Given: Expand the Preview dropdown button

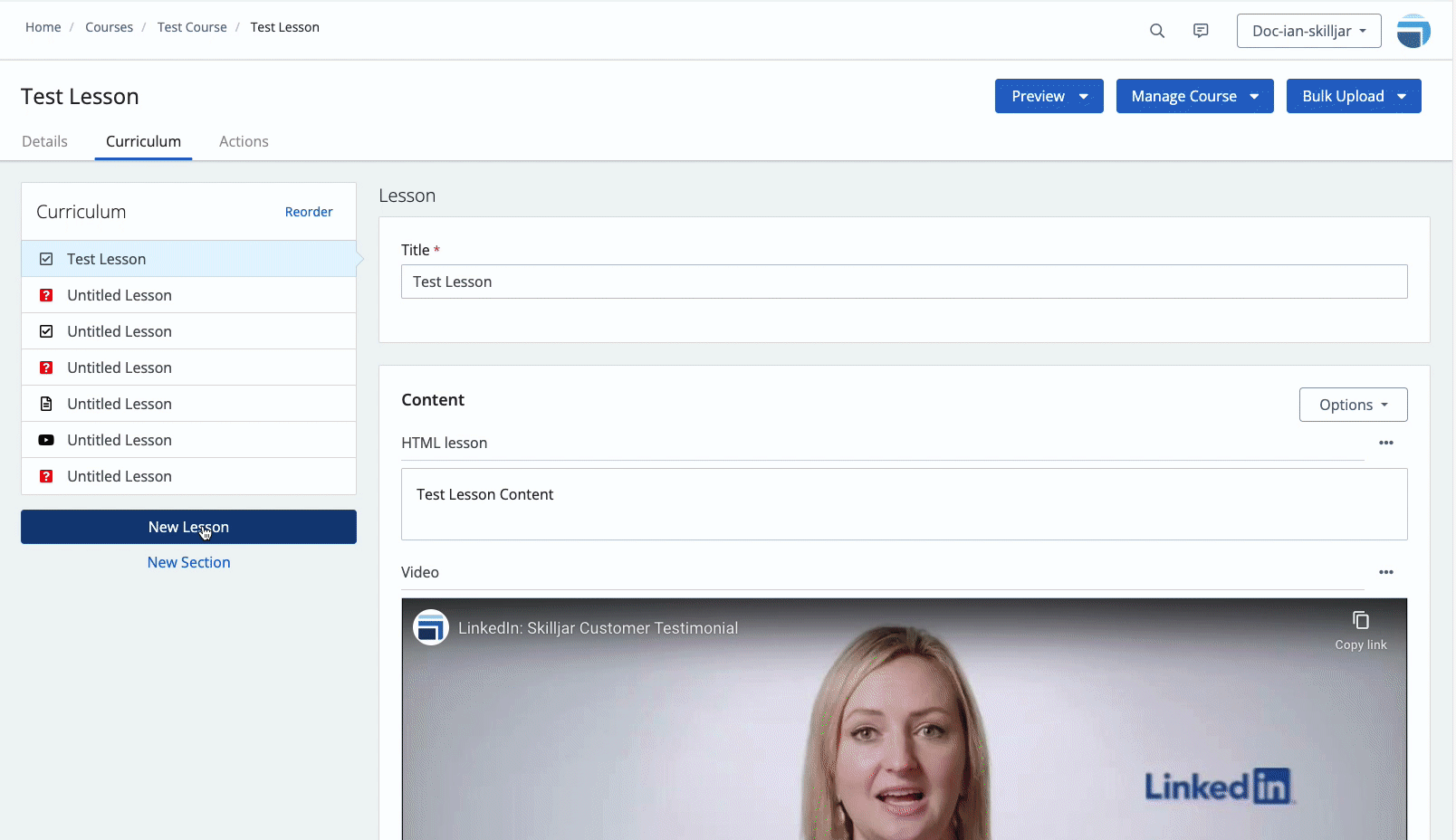Looking at the screenshot, I should coord(1049,96).
